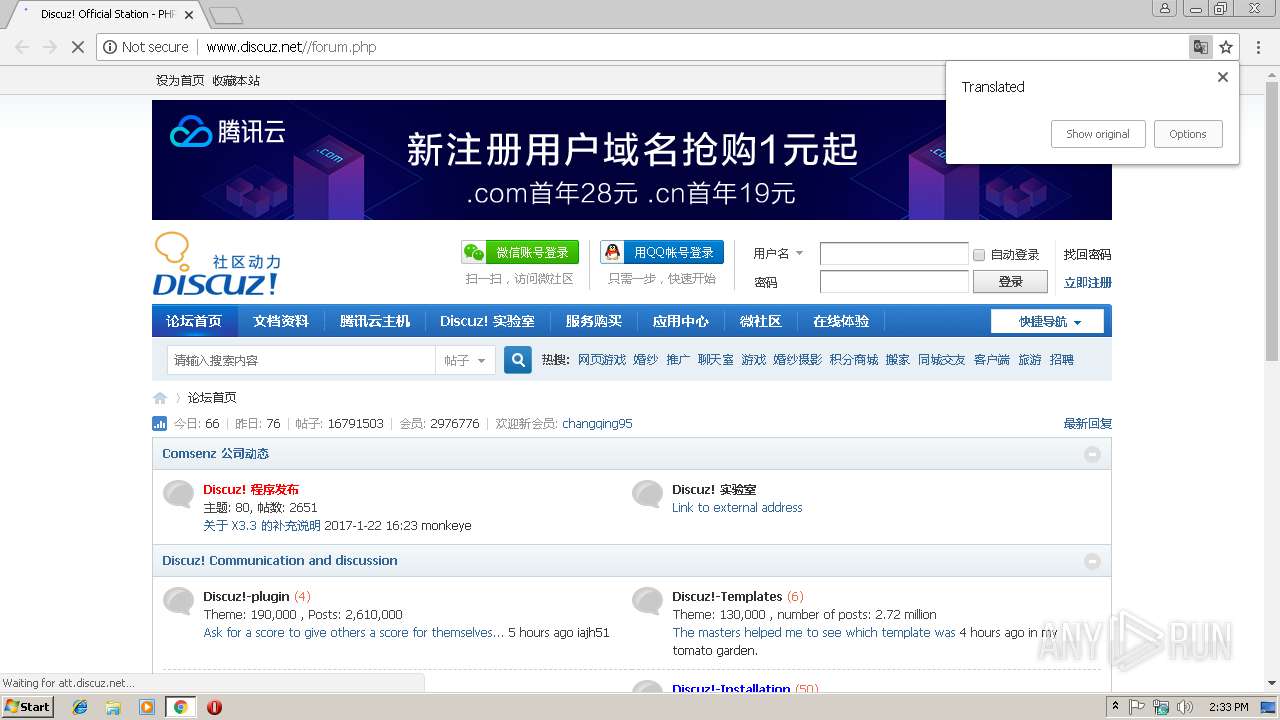Click the Discuz!-Templates forum bubble icon
This screenshot has height=720, width=1280.
pyautogui.click(x=648, y=601)
